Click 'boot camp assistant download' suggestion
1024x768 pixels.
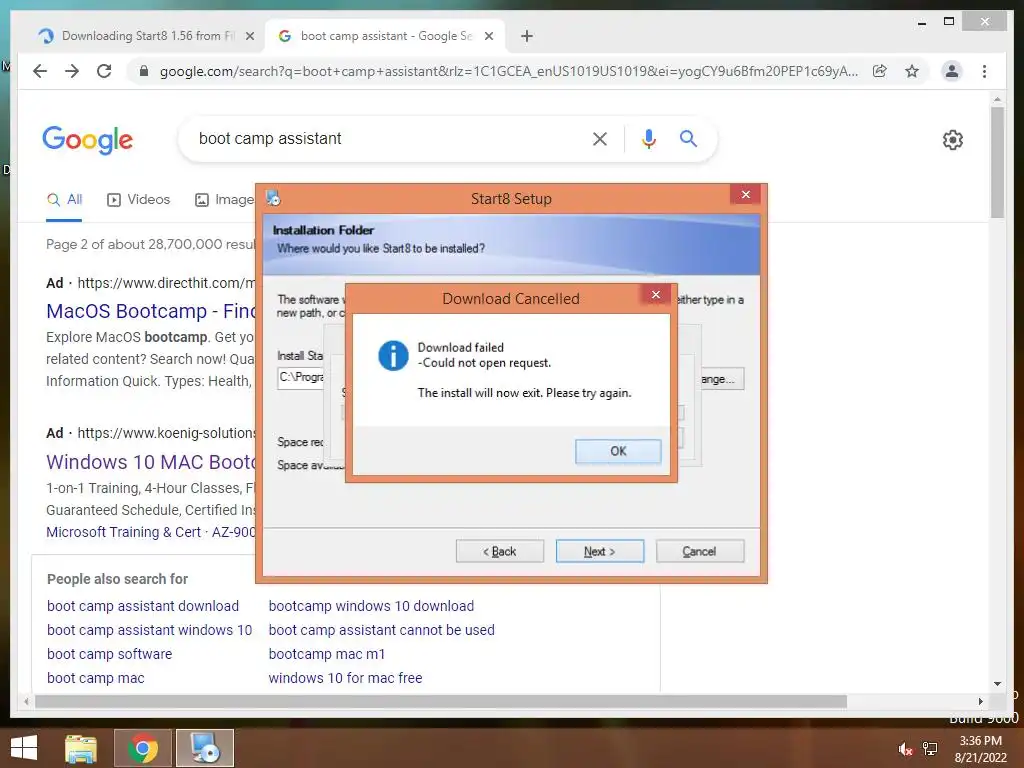point(143,606)
